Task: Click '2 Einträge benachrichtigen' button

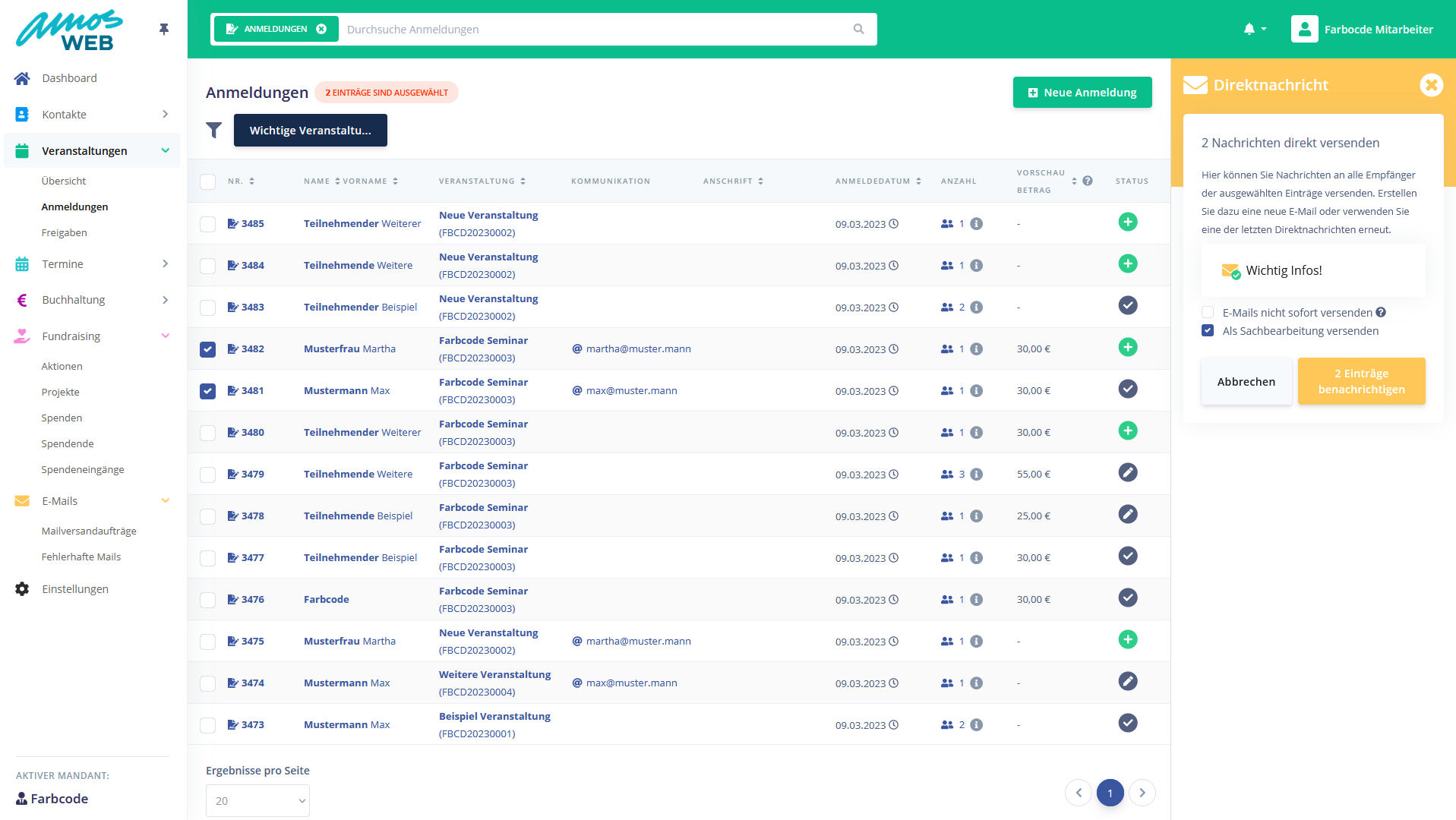Action: [x=1361, y=382]
